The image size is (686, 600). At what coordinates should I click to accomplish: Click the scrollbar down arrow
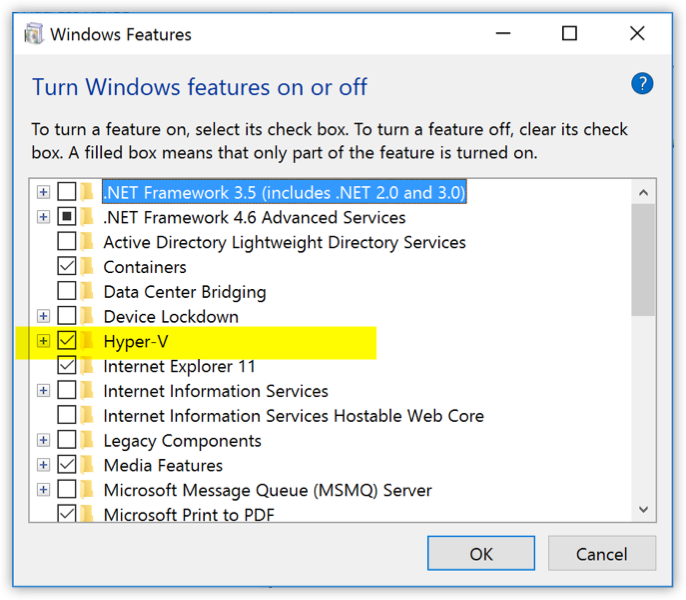click(x=644, y=509)
